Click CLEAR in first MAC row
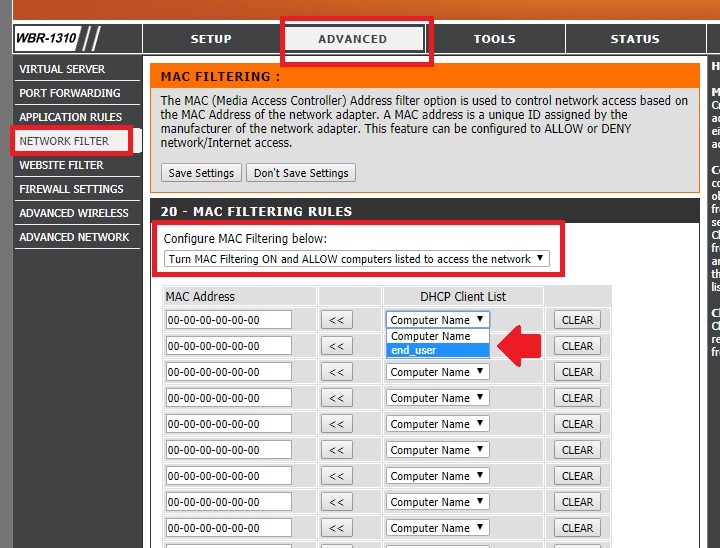The width and height of the screenshot is (720, 548). click(x=577, y=320)
